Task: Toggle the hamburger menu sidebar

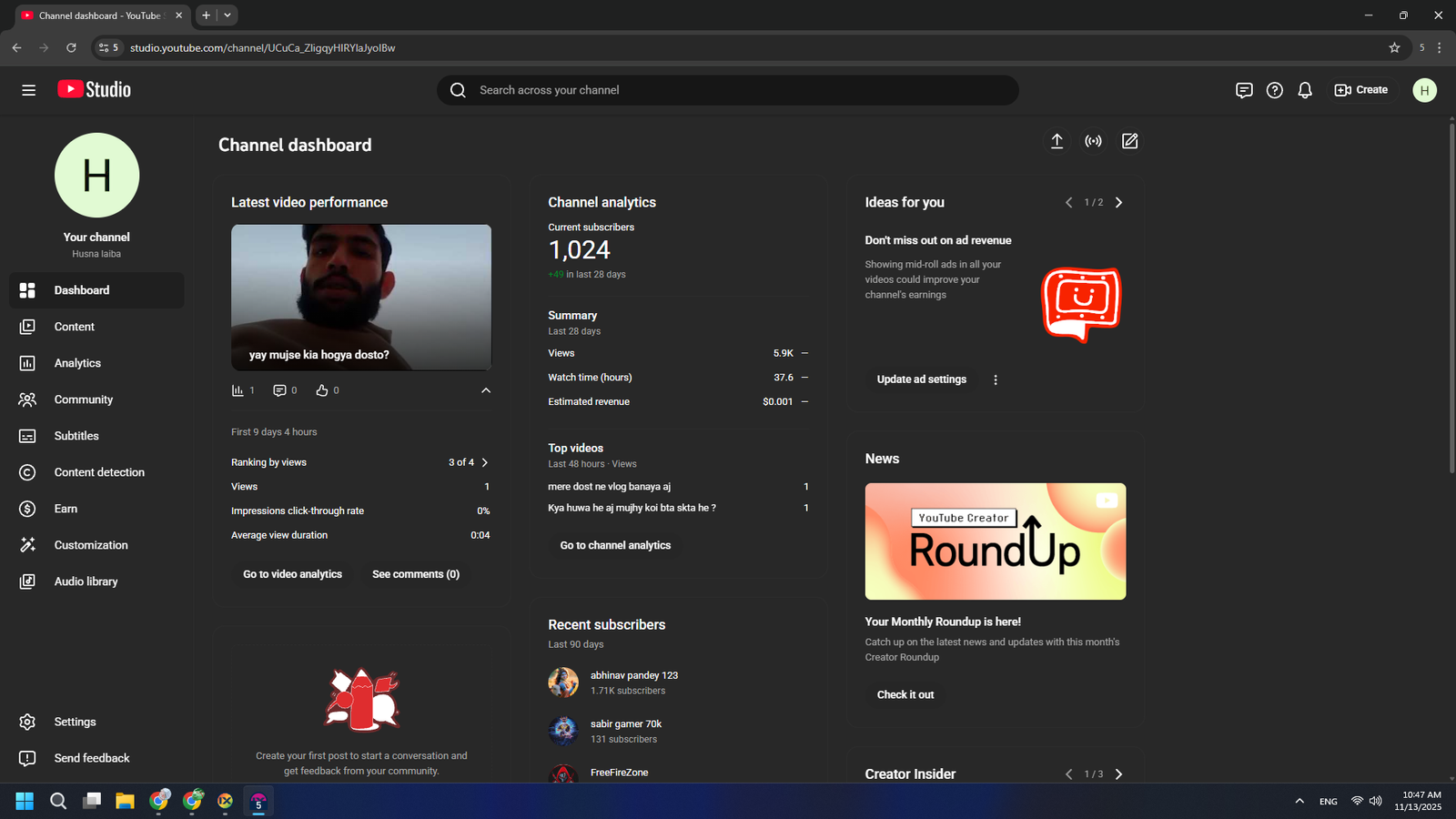Action: pos(29,90)
